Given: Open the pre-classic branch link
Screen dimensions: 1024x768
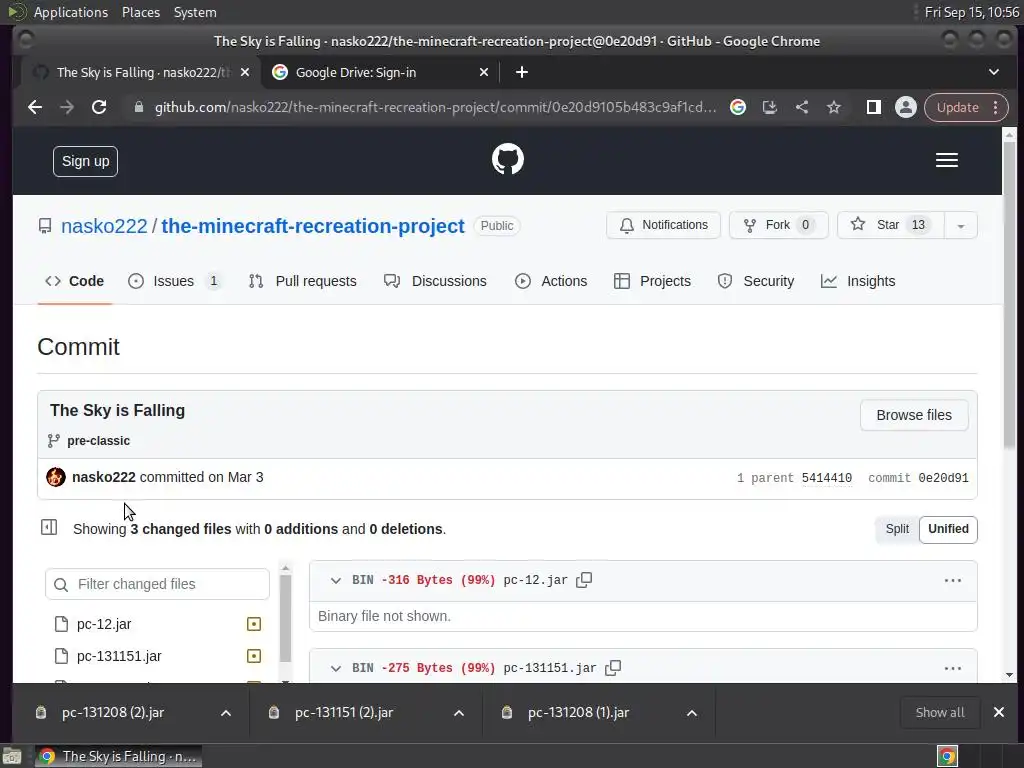Looking at the screenshot, I should point(99,441).
